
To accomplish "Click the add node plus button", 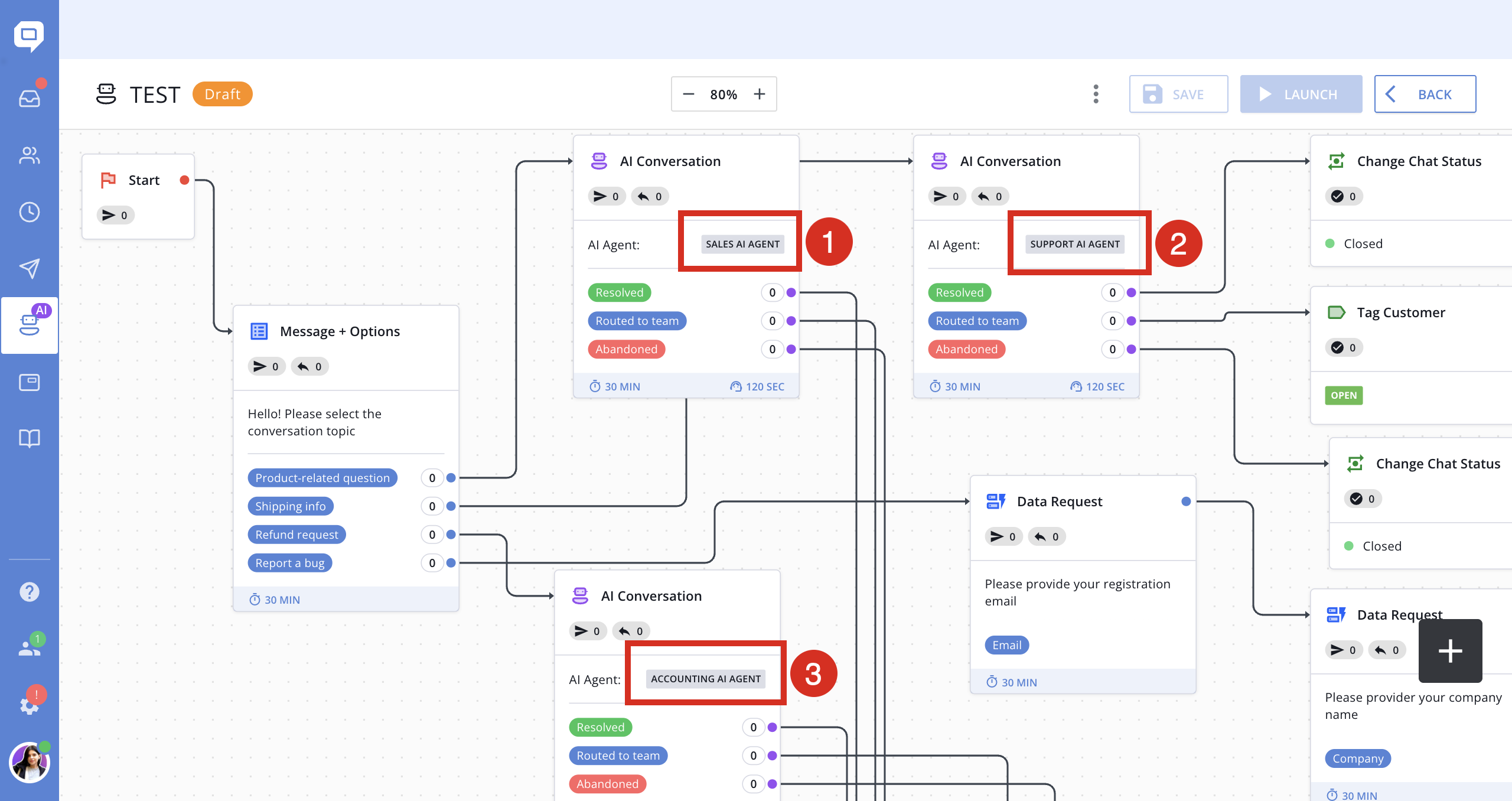I will [1451, 651].
